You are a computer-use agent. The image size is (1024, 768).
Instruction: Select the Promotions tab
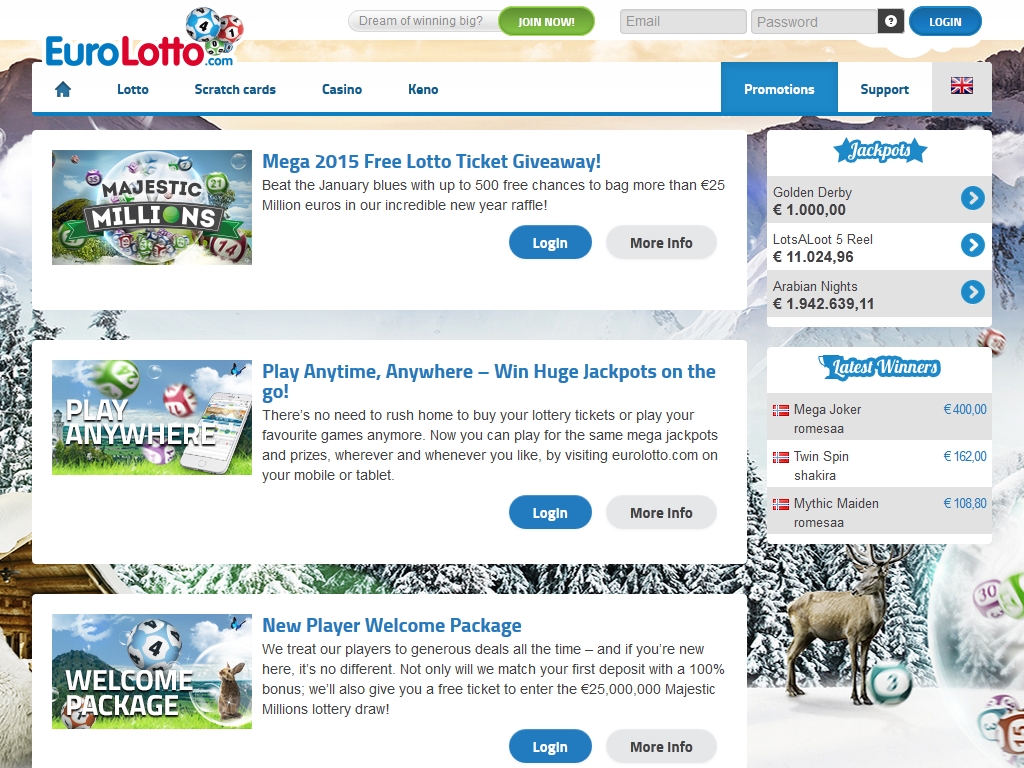779,88
